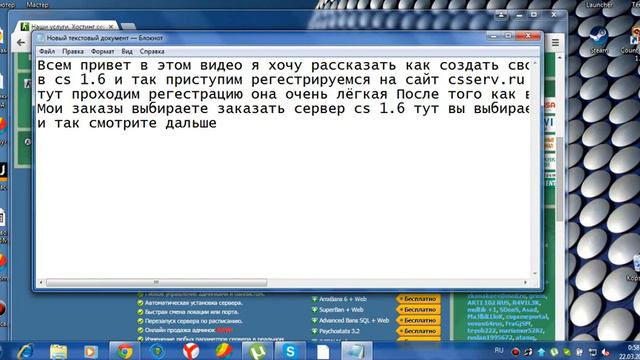
Task: Open the Вид menu in Notepad
Action: click(127, 51)
